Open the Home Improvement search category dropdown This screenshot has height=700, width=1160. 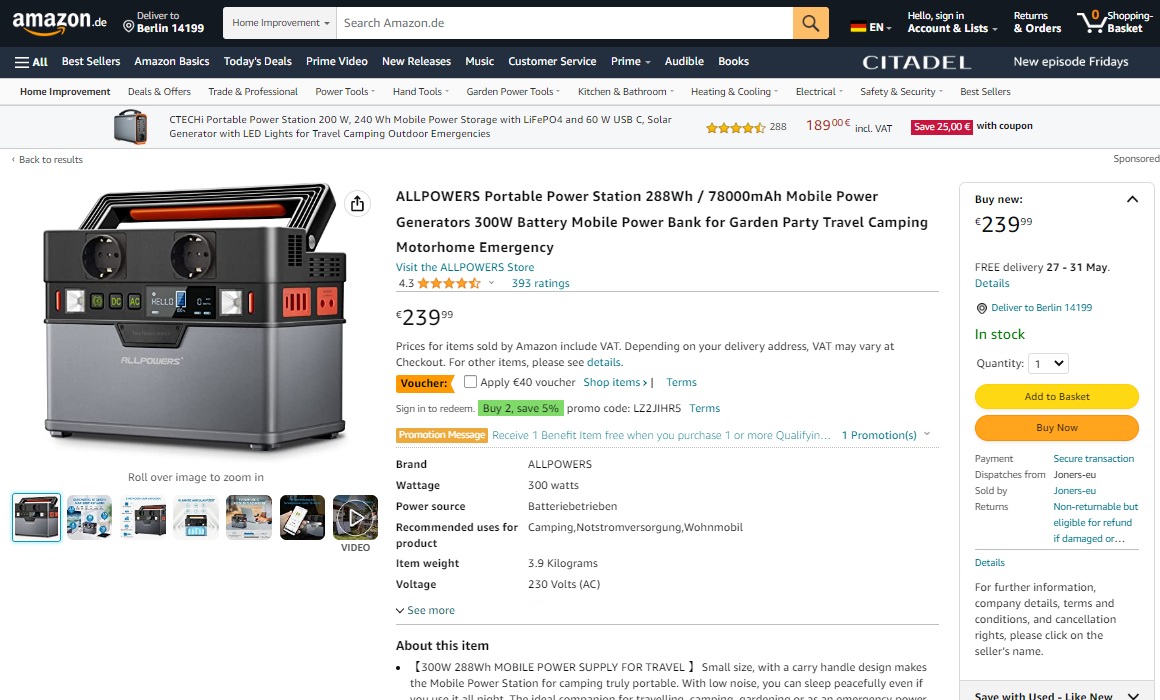click(x=280, y=23)
